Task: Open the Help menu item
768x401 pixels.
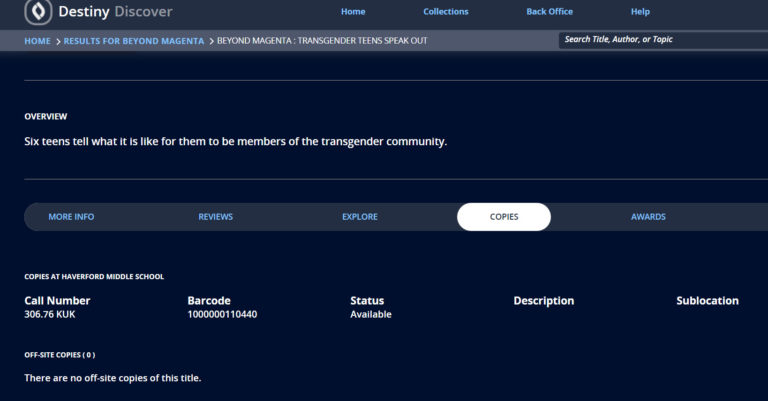Action: coord(640,12)
